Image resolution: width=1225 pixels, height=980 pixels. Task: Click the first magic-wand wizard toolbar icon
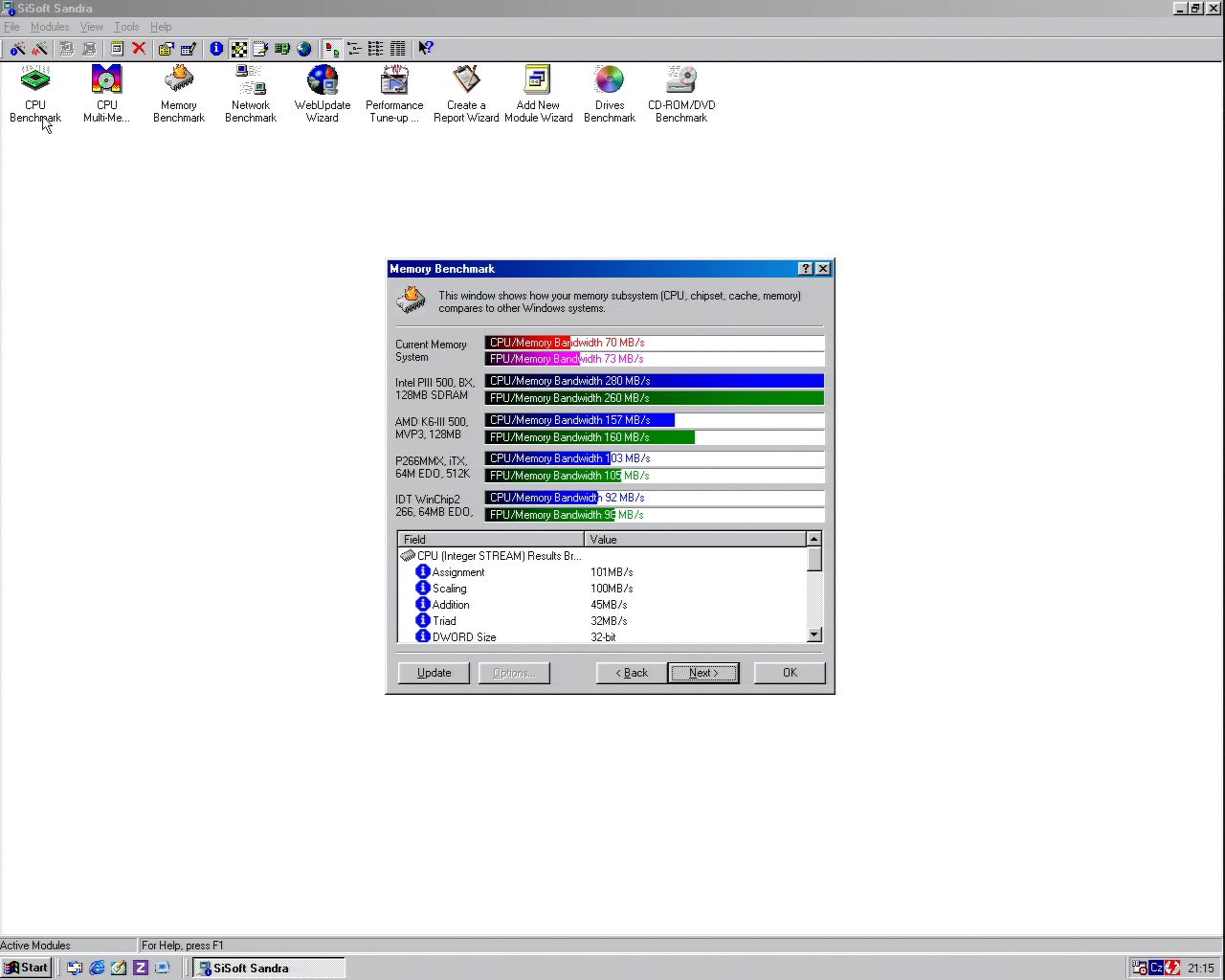click(17, 48)
